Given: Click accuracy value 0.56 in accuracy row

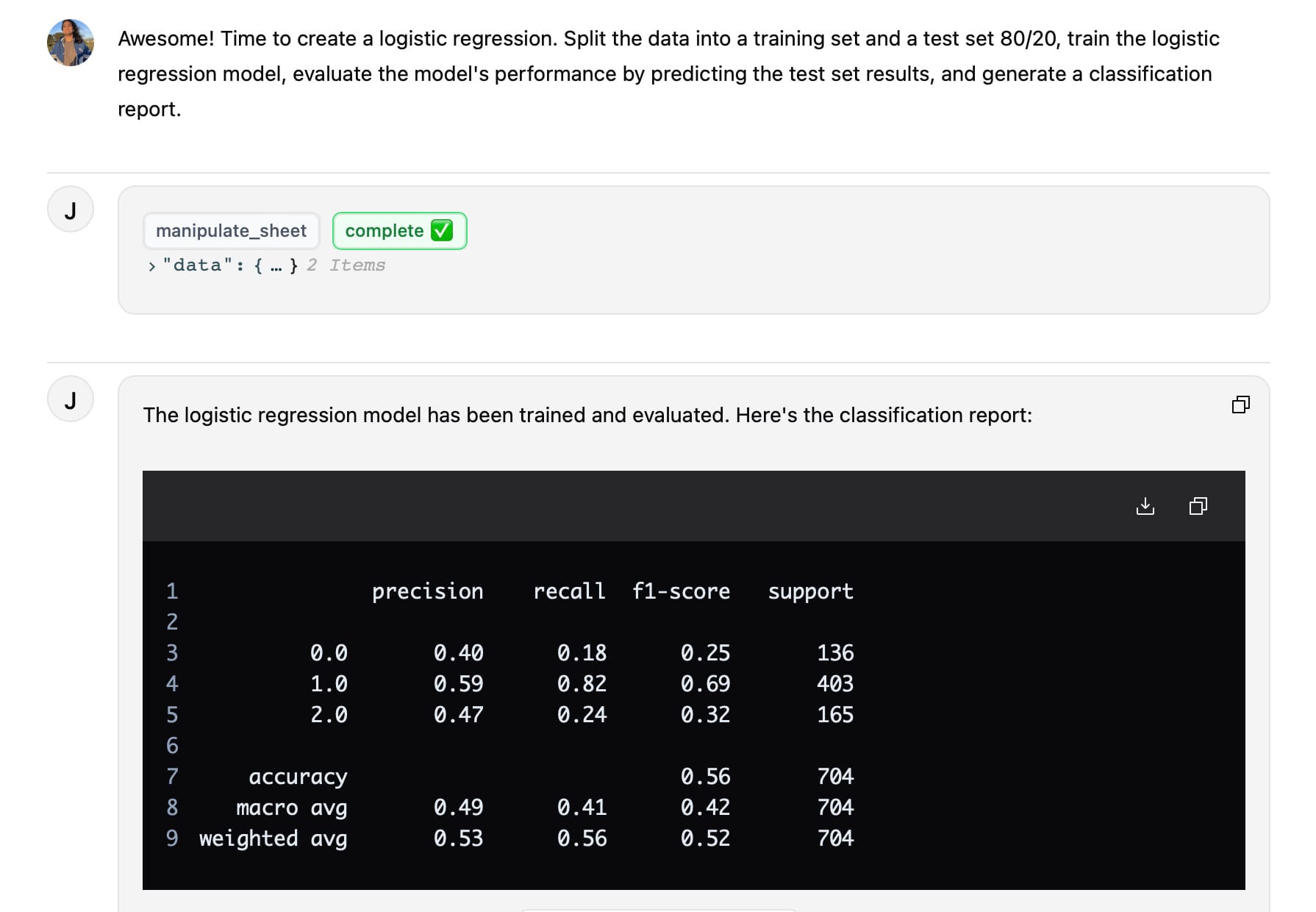Looking at the screenshot, I should click(x=706, y=777).
